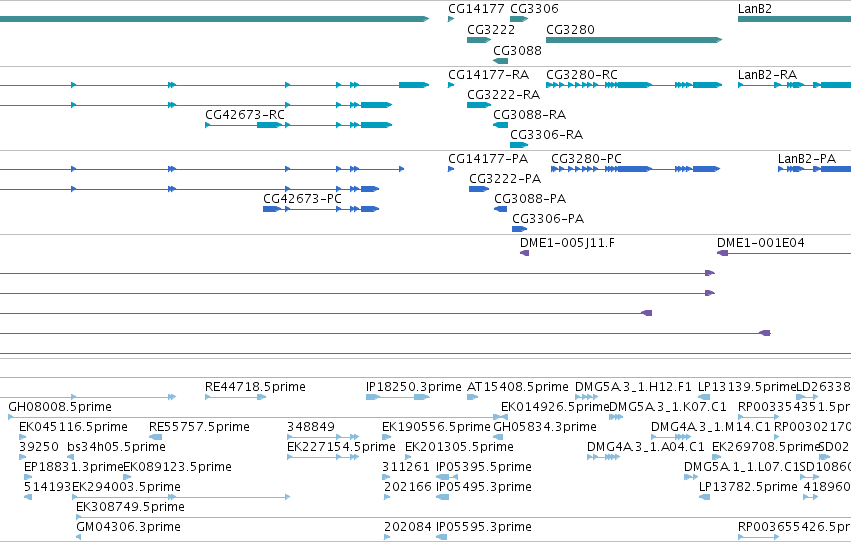Select the IP05595.3prime EST label

click(x=484, y=527)
